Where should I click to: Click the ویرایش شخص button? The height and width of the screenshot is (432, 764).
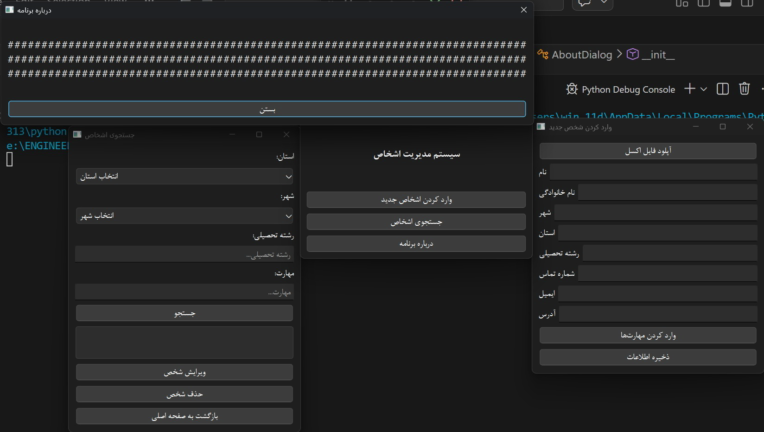coord(185,372)
